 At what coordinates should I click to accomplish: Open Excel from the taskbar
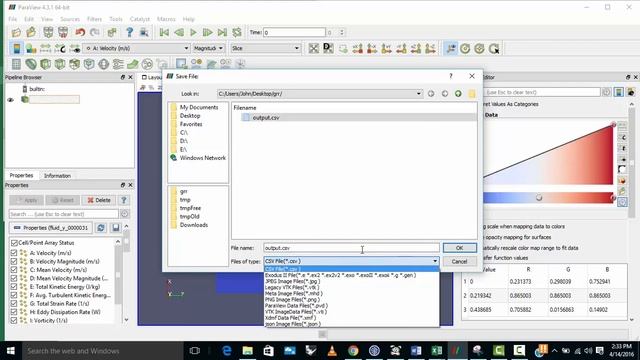pos(437,351)
